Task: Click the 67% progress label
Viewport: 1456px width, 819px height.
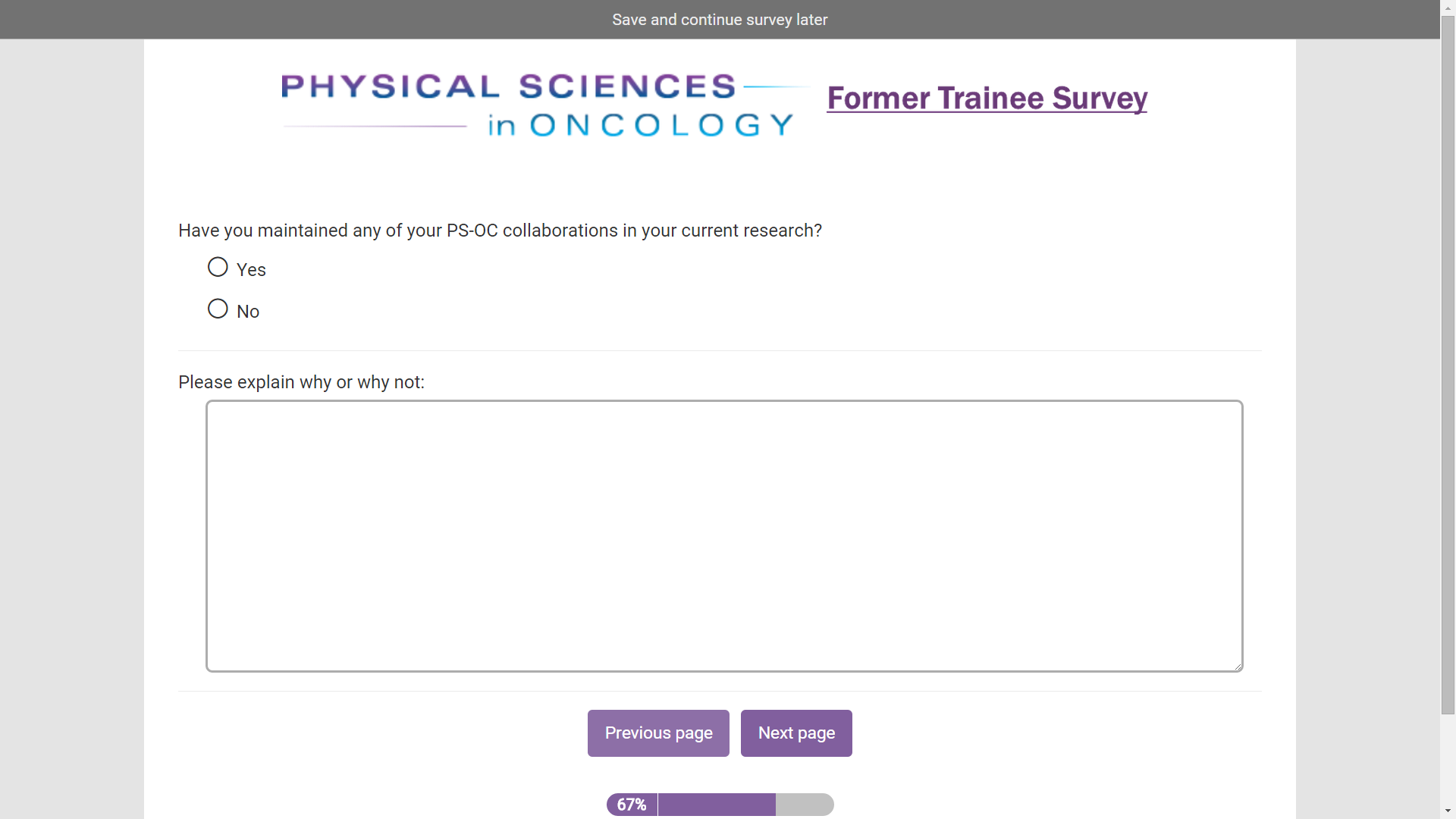Action: click(x=632, y=805)
